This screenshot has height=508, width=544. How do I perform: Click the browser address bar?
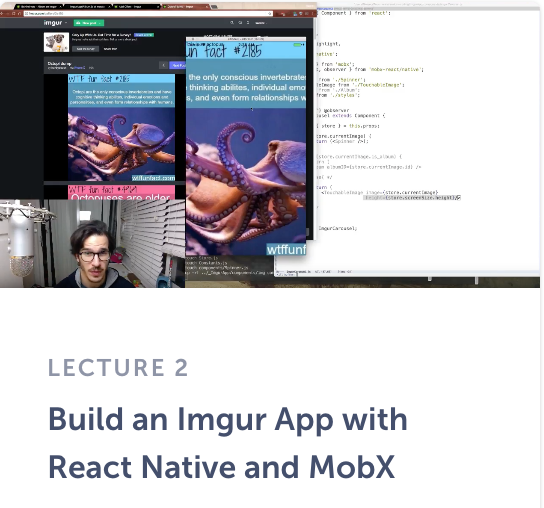click(x=147, y=14)
